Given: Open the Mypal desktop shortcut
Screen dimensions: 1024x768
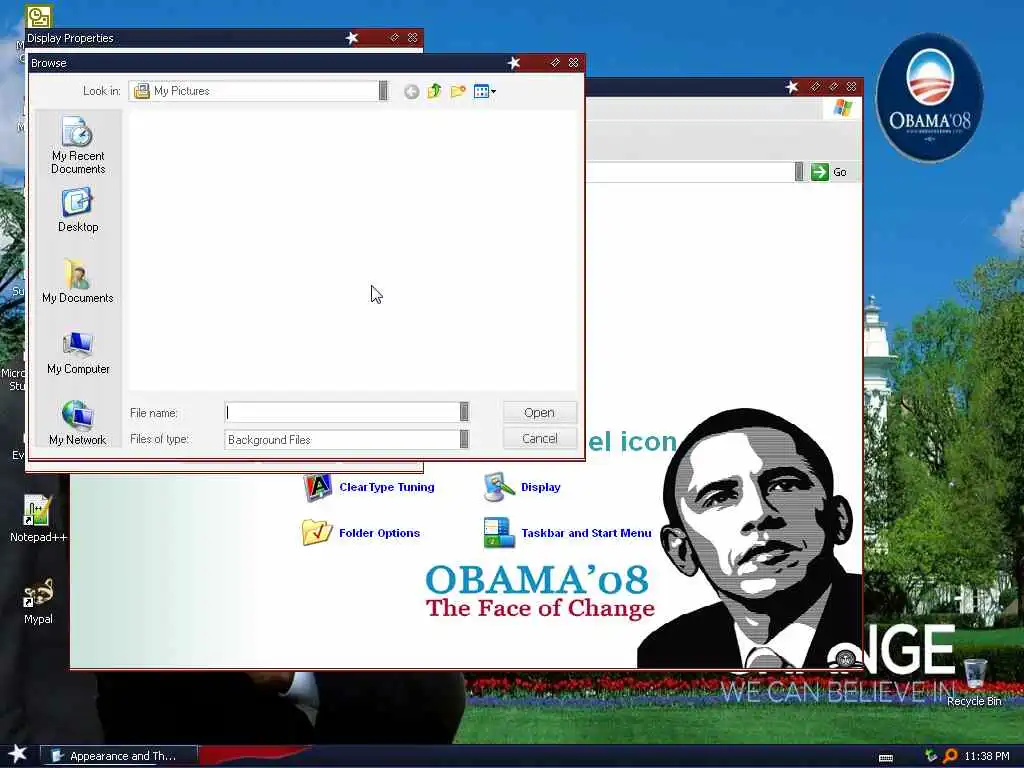Looking at the screenshot, I should click(38, 601).
